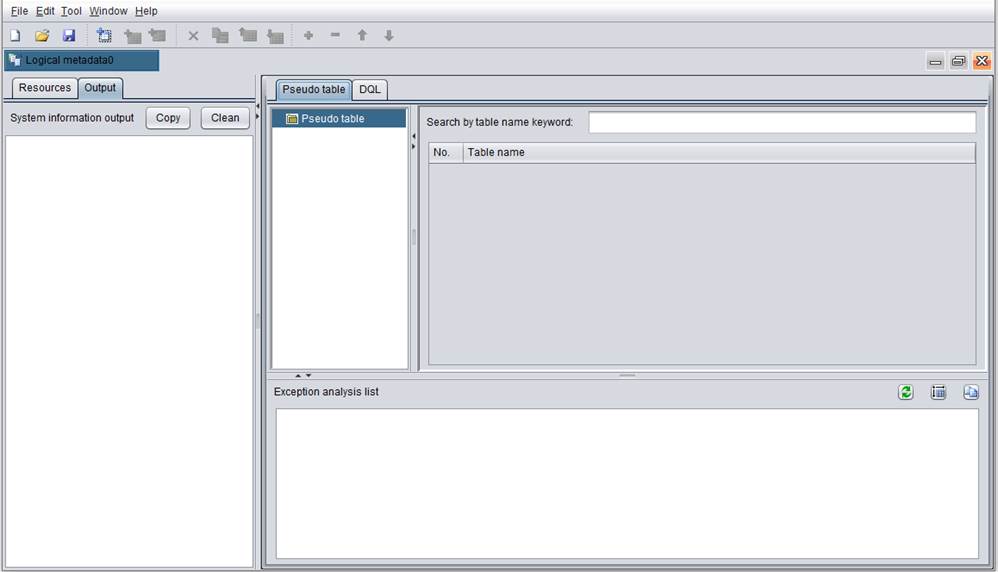Open the File menu
Viewport: 998px width, 572px height.
19,11
